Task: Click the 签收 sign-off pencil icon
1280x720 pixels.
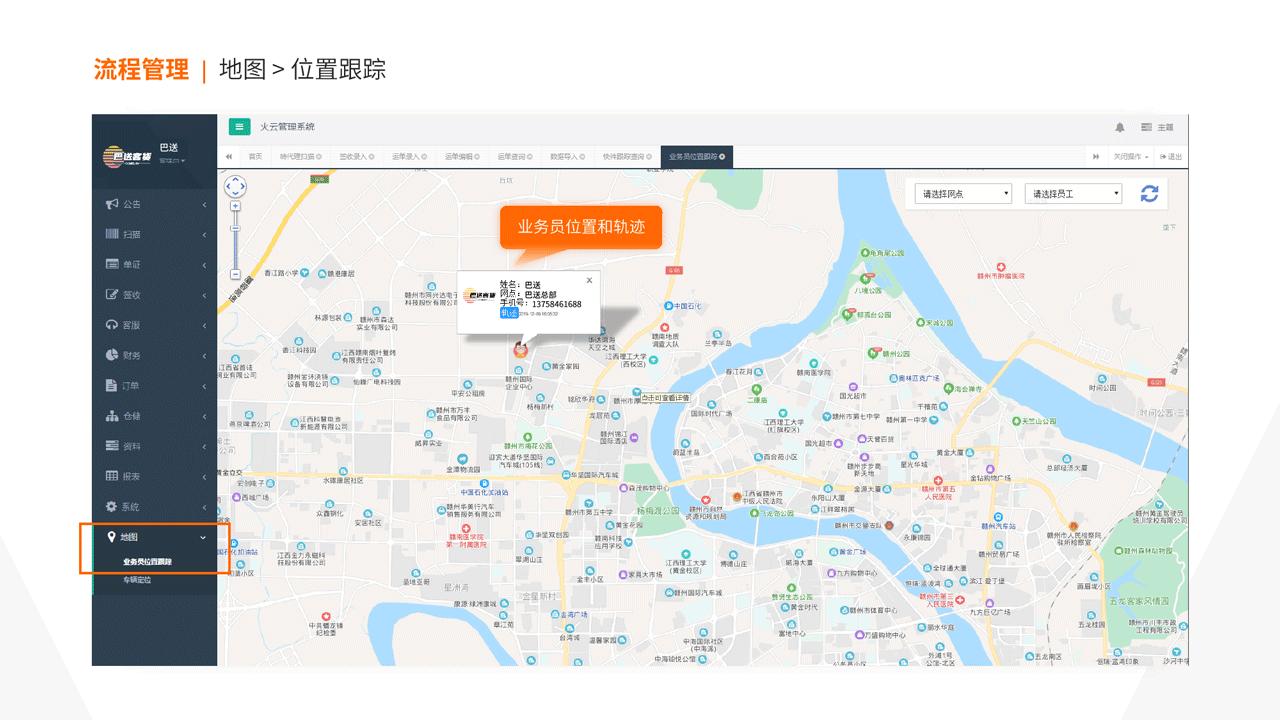Action: [112, 295]
